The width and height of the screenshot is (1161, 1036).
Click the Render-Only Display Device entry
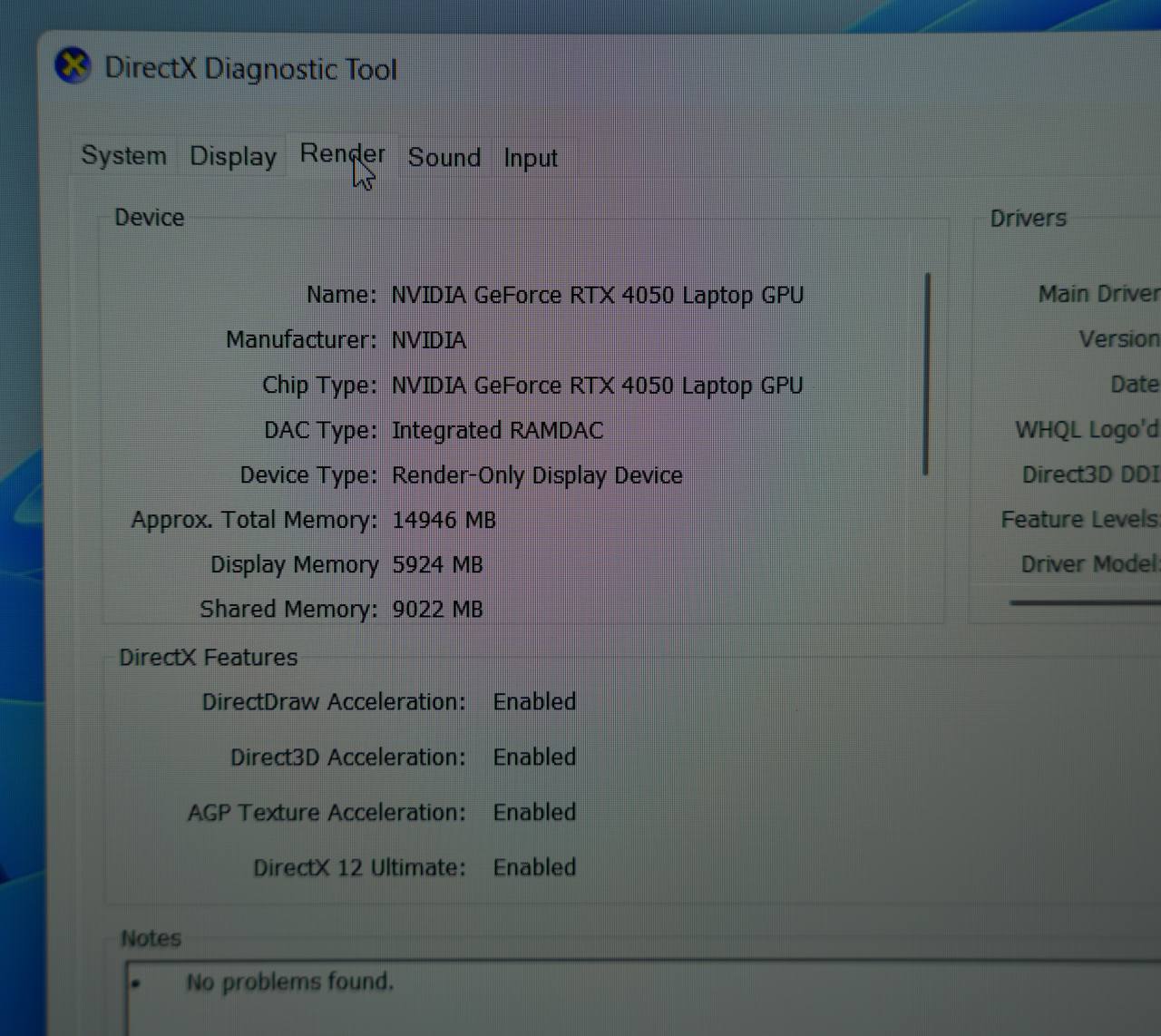click(537, 474)
